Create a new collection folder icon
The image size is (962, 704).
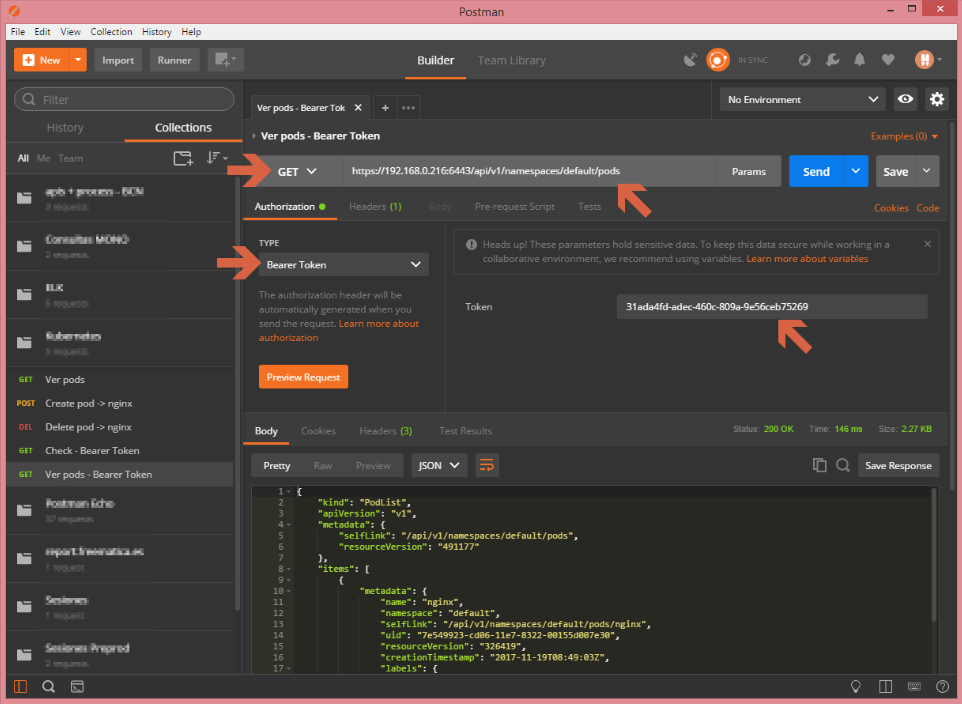pyautogui.click(x=183, y=158)
